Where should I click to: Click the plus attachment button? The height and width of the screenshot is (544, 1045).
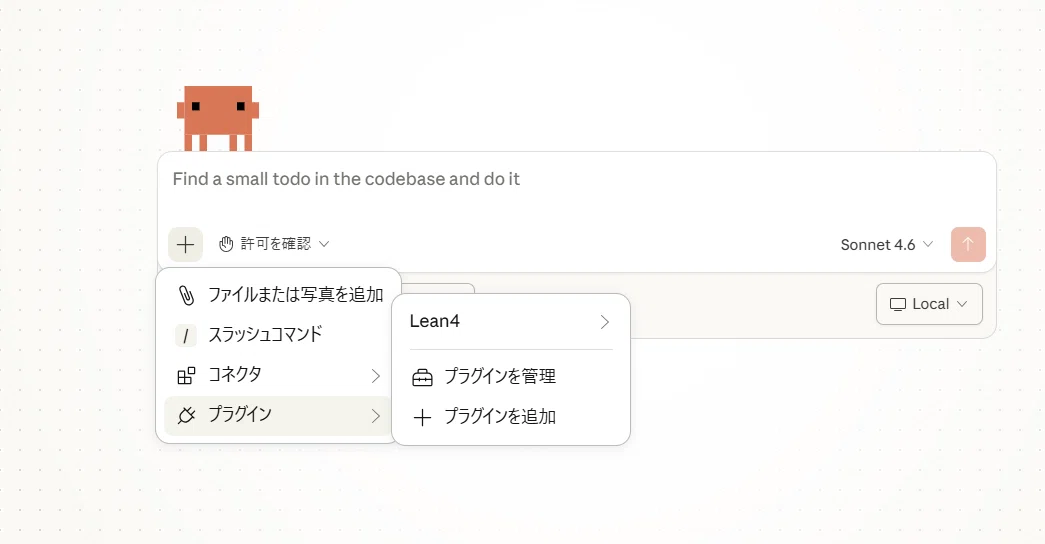185,244
